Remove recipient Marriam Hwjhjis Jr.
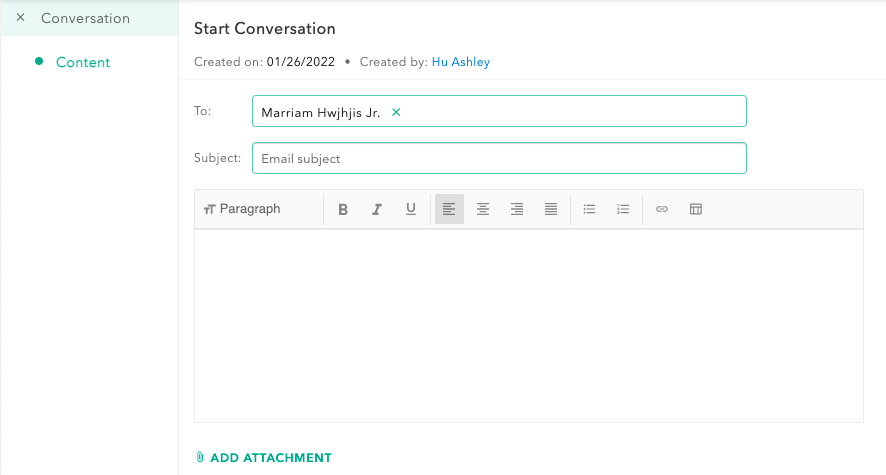 coord(396,113)
